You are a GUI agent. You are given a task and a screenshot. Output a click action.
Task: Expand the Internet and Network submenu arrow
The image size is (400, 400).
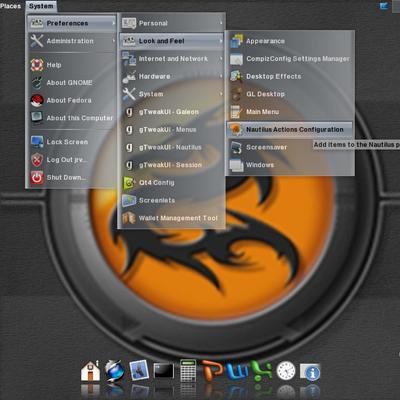221,59
